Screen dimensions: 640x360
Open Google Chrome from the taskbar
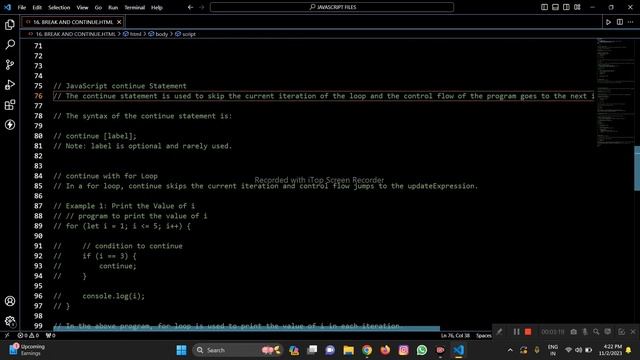[367, 350]
